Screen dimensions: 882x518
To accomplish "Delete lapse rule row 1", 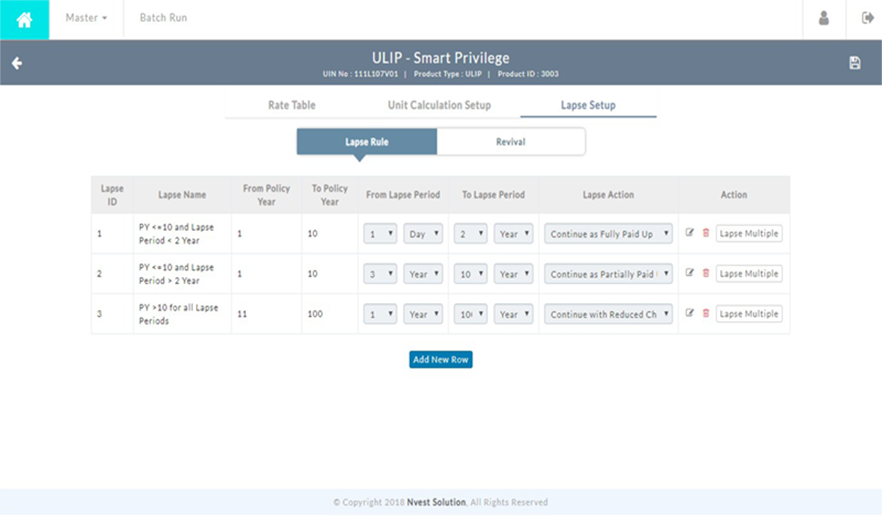I will click(x=705, y=233).
